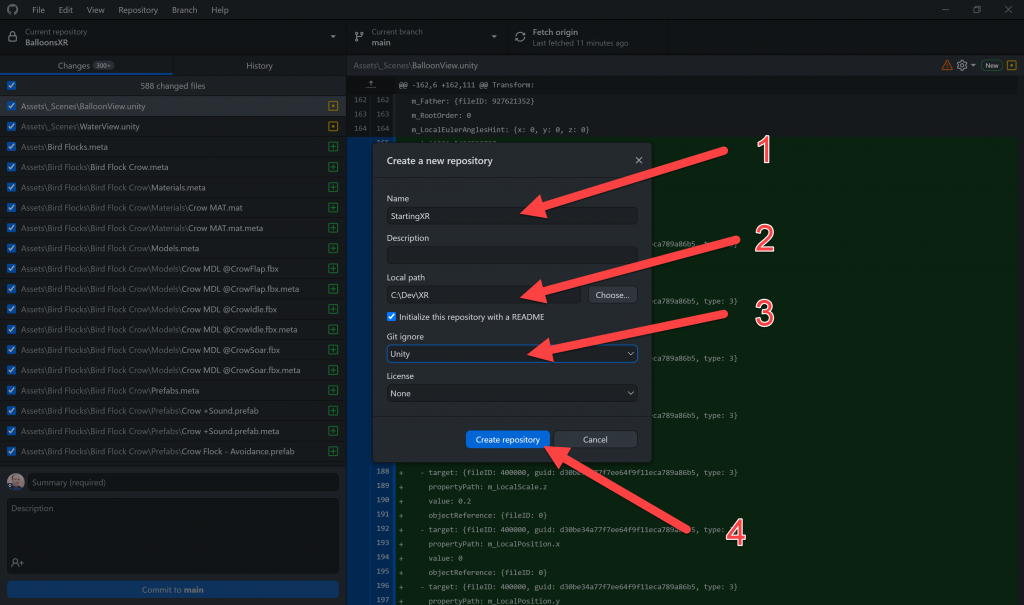Click the Create repository button
The image size is (1024, 605).
[507, 439]
